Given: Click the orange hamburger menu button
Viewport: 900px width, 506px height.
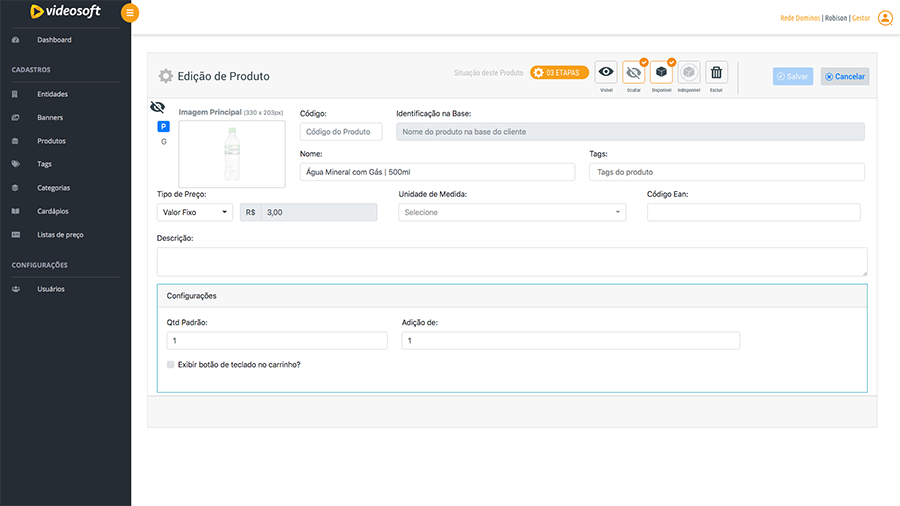Looking at the screenshot, I should pyautogui.click(x=130, y=13).
